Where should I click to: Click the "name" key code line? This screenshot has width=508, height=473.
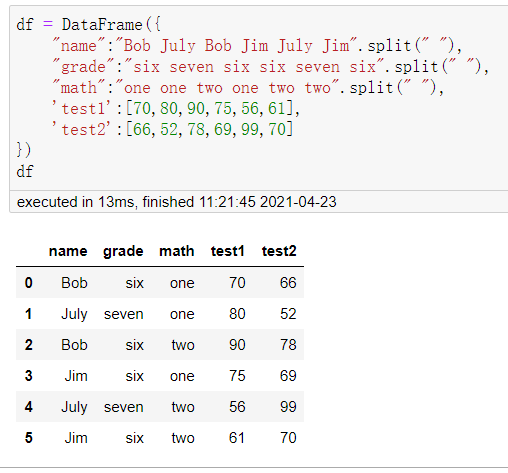[257, 45]
